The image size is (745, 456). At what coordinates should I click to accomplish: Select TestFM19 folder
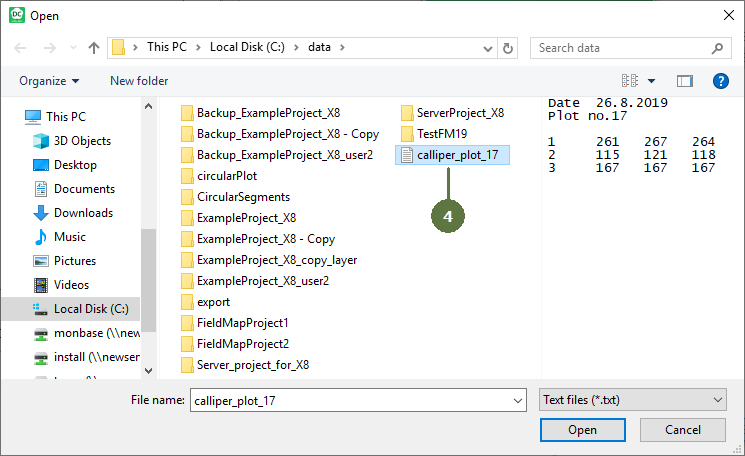pyautogui.click(x=434, y=134)
